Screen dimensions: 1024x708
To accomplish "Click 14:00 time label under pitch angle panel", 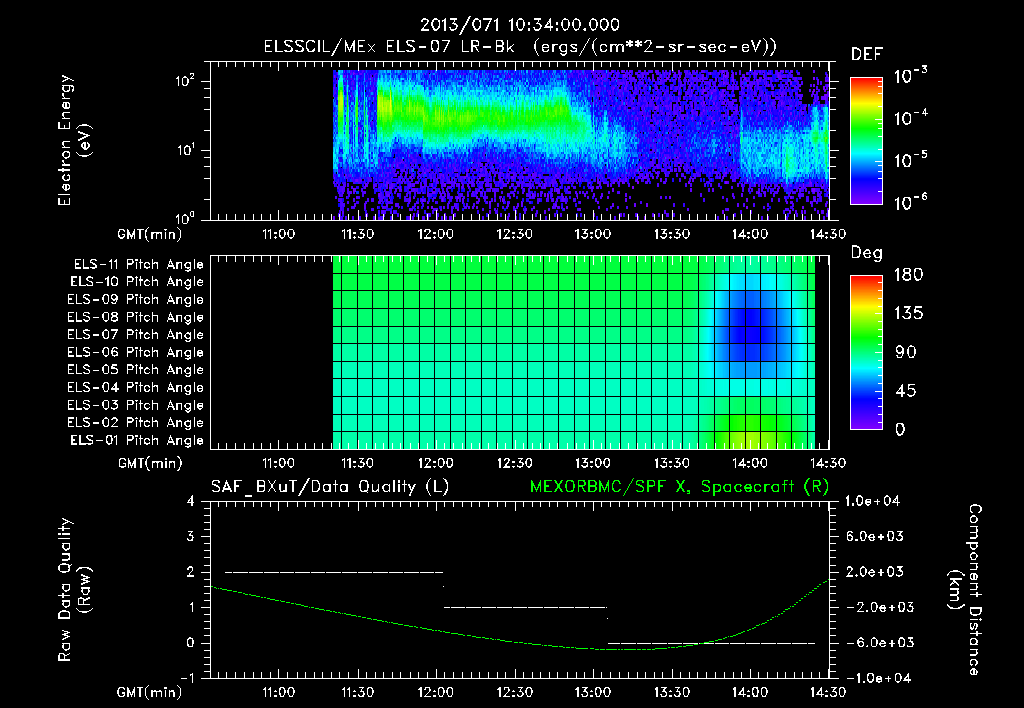I will pos(749,463).
